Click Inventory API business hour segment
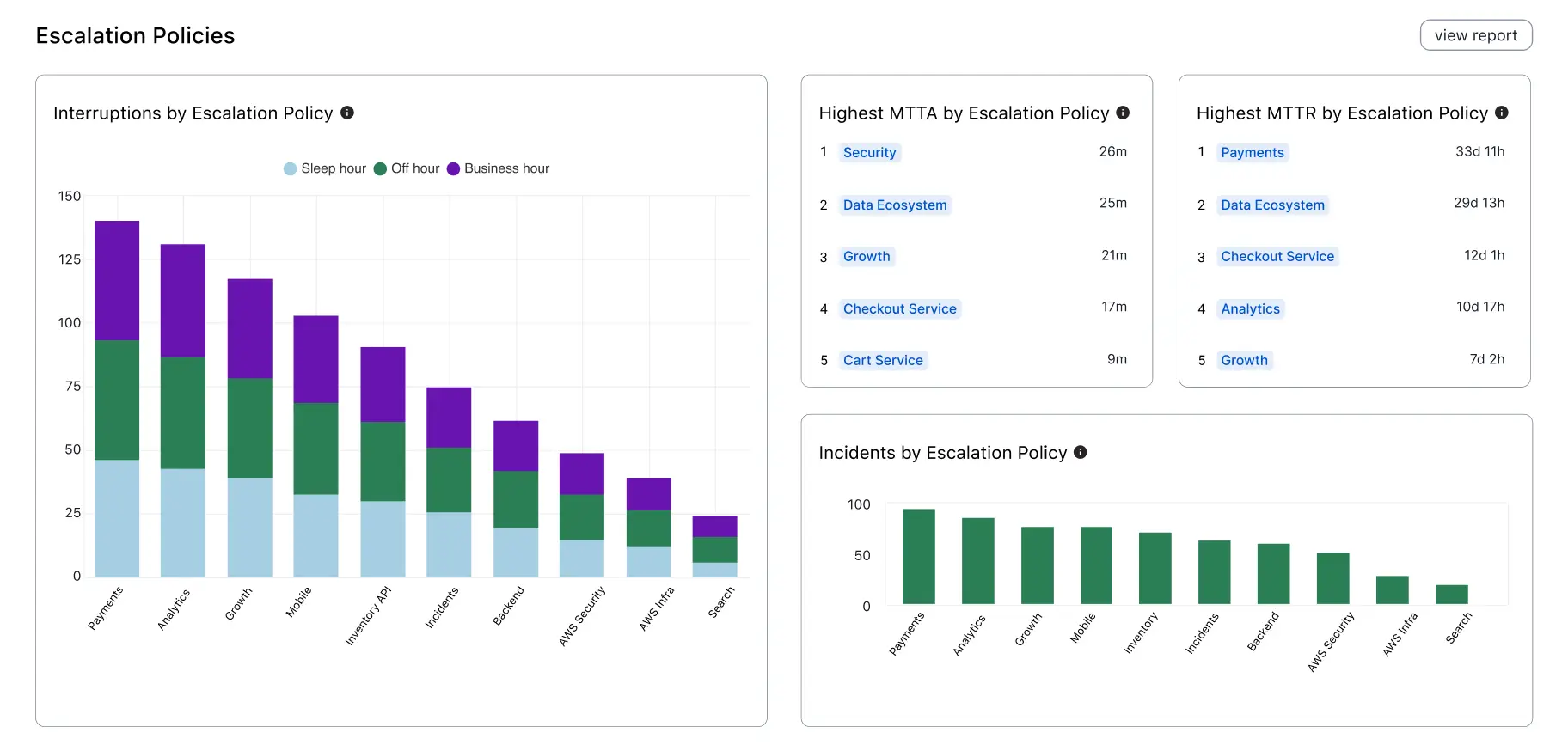Viewport: 1568px width, 751px height. coord(383,384)
